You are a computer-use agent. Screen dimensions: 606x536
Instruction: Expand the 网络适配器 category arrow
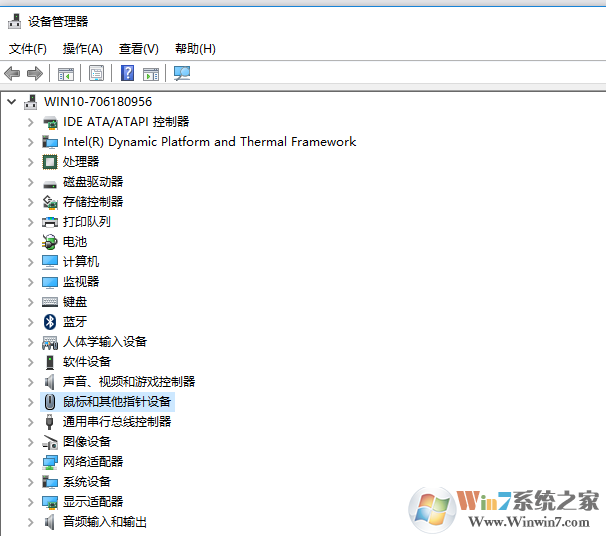[x=31, y=462]
